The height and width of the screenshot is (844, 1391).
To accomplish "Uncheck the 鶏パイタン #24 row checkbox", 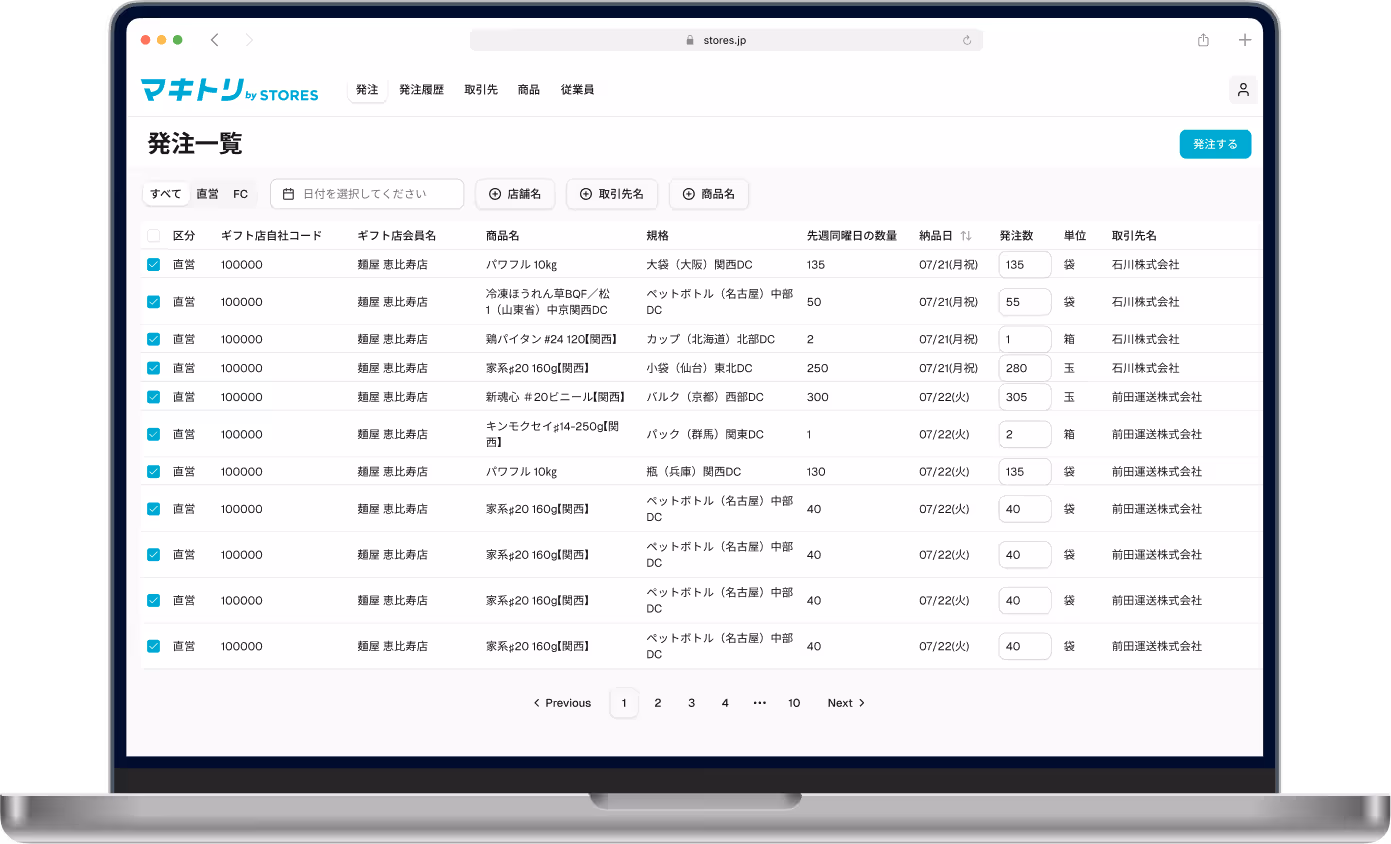I will coord(153,339).
